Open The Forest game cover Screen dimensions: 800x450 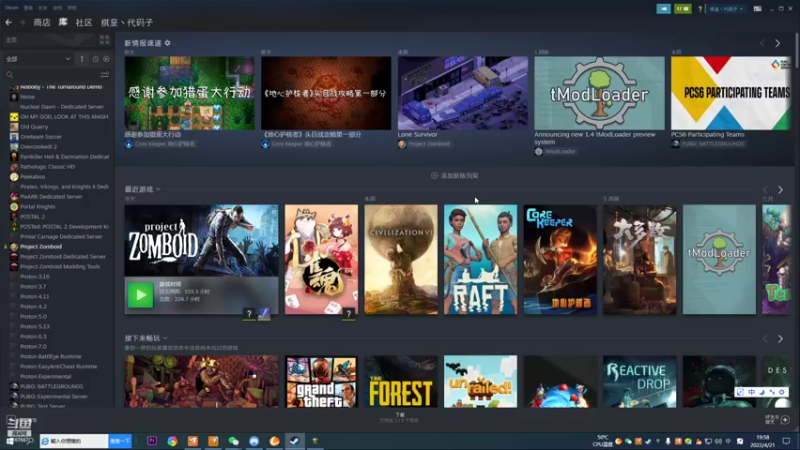click(x=401, y=382)
